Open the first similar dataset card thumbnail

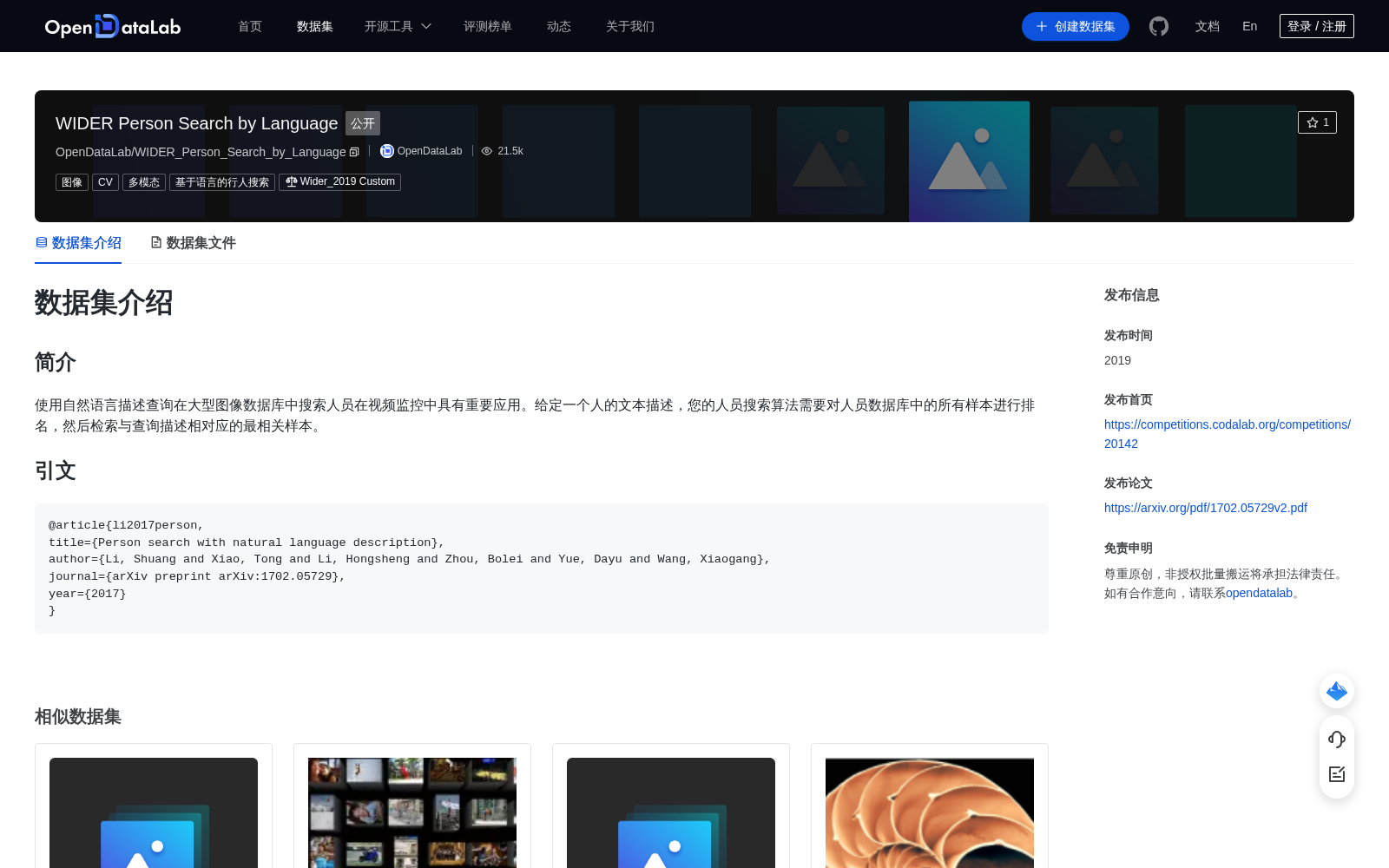pos(154,812)
